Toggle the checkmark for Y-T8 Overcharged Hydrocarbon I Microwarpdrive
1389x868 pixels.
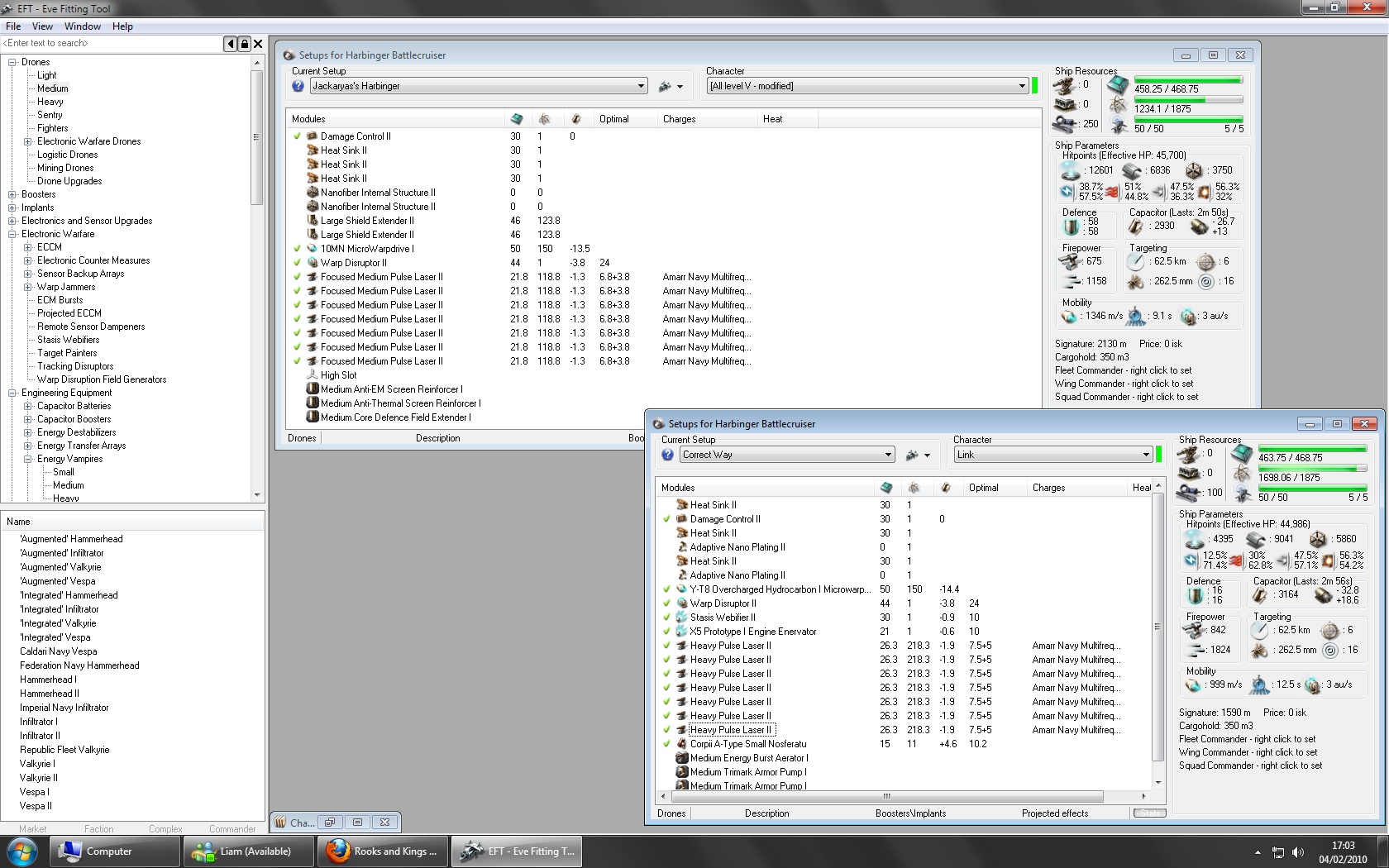[666, 589]
